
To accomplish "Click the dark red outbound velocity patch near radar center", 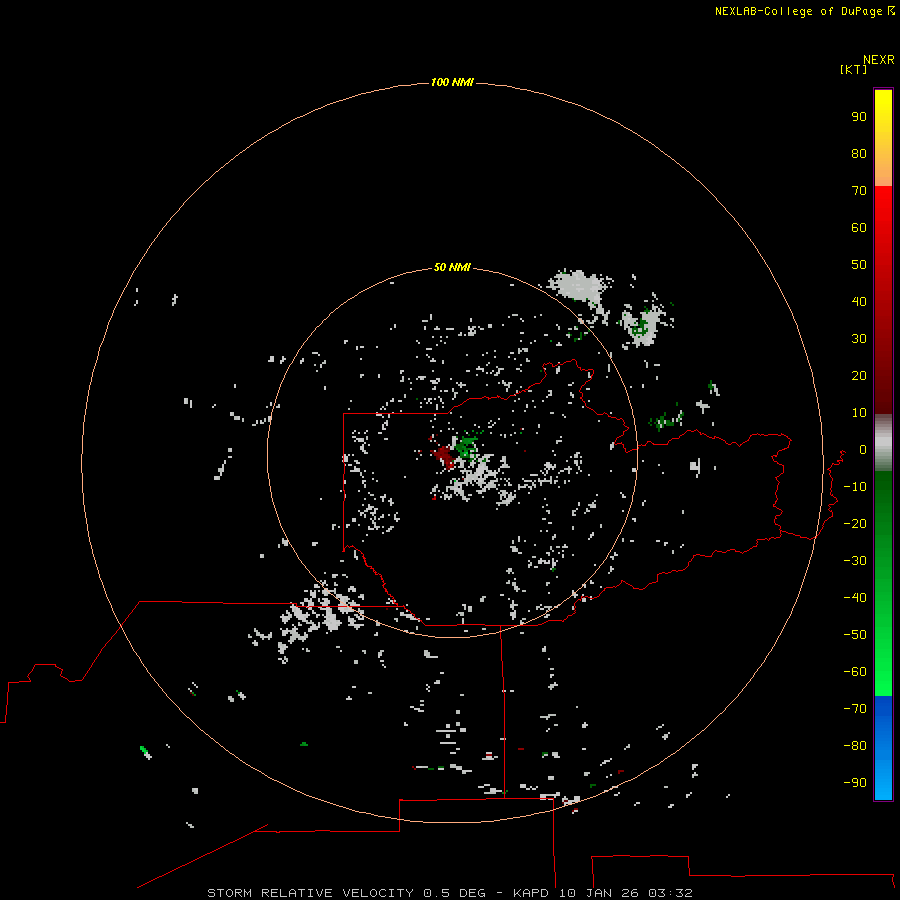I will coord(444,456).
